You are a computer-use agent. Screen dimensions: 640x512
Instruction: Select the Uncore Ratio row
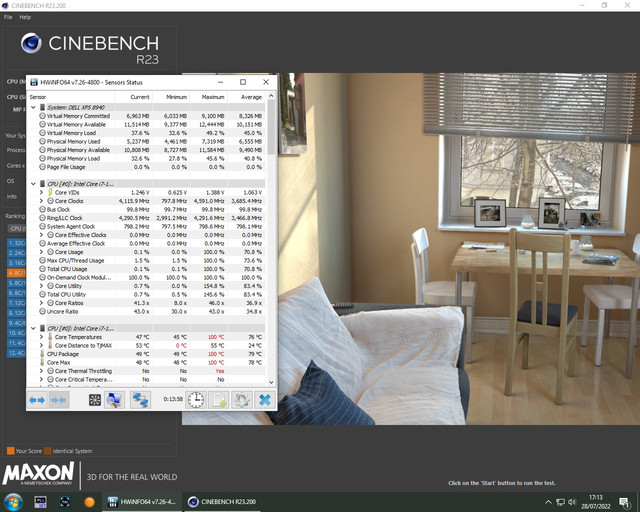(146, 311)
